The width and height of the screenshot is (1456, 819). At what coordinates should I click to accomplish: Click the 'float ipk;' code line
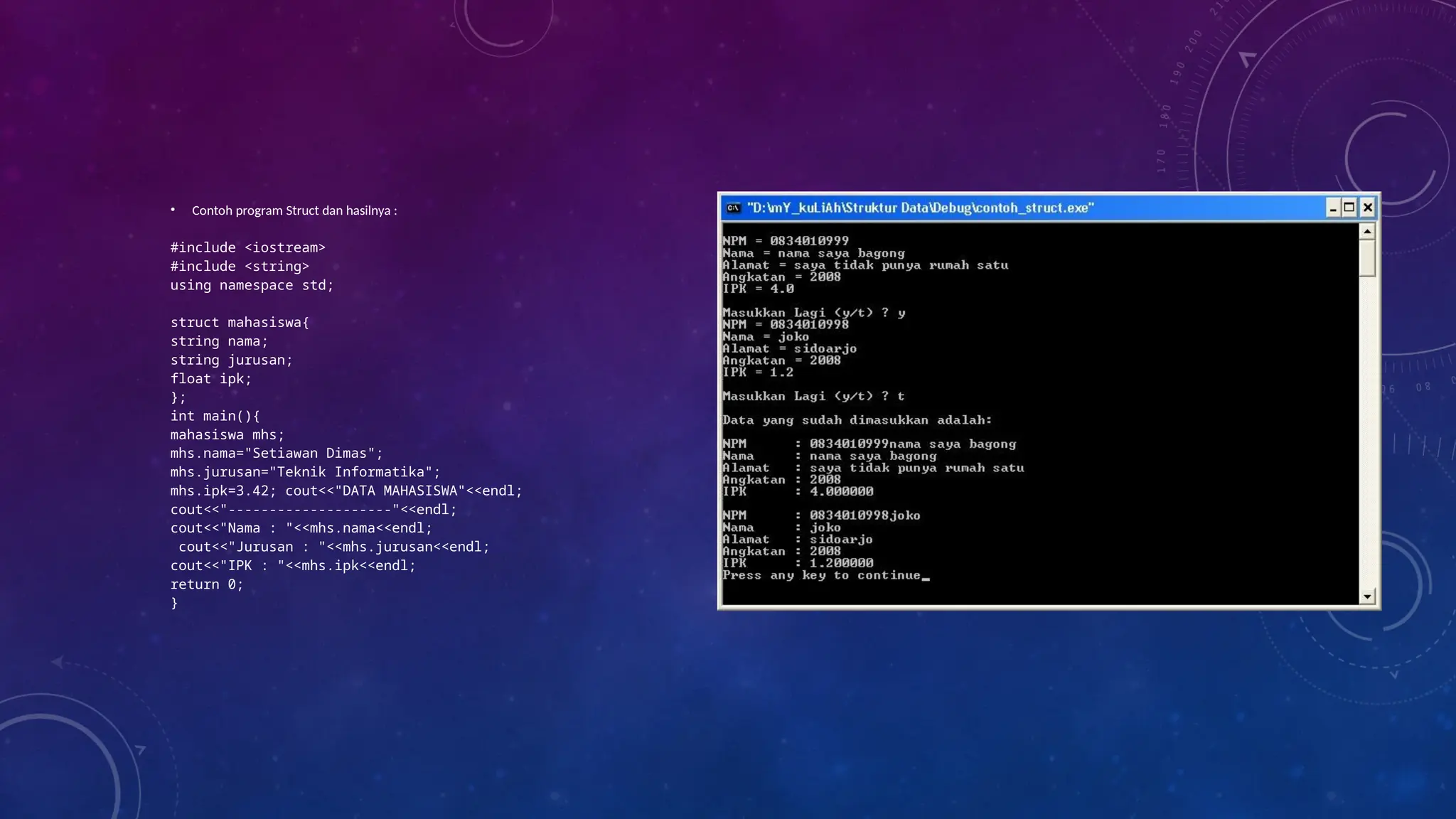(210, 379)
